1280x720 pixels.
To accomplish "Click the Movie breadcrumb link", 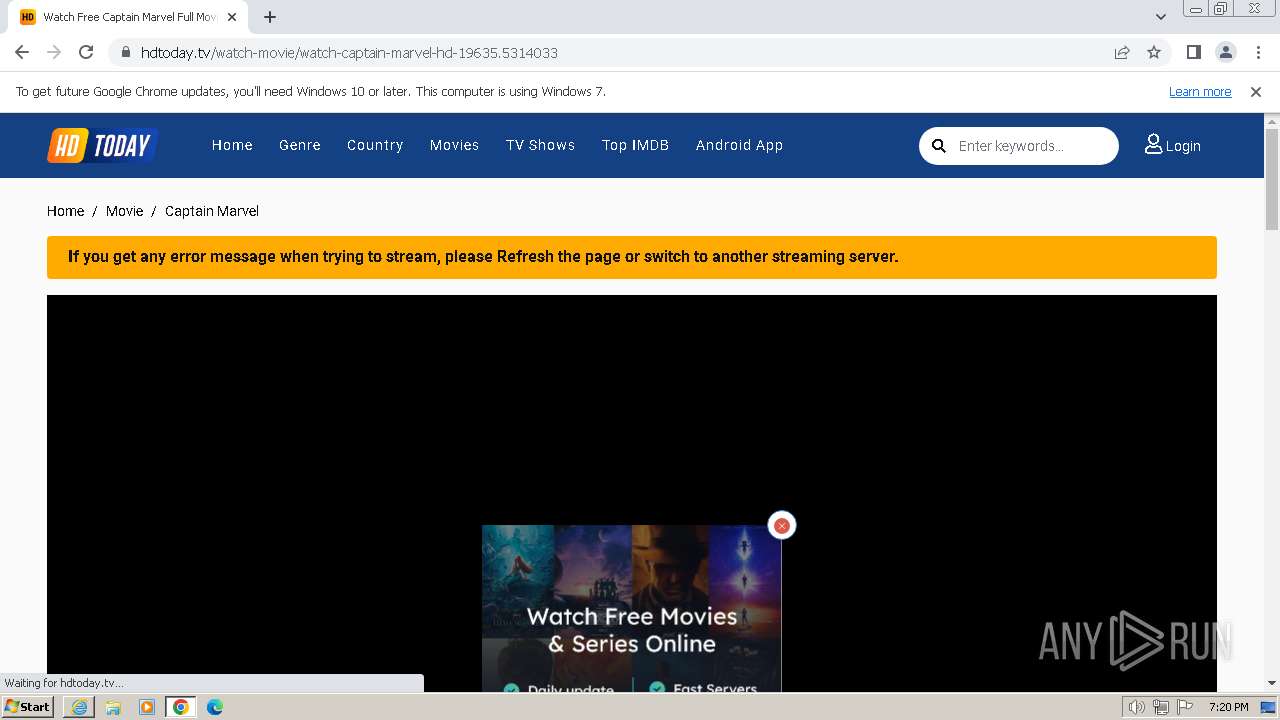I will [124, 211].
